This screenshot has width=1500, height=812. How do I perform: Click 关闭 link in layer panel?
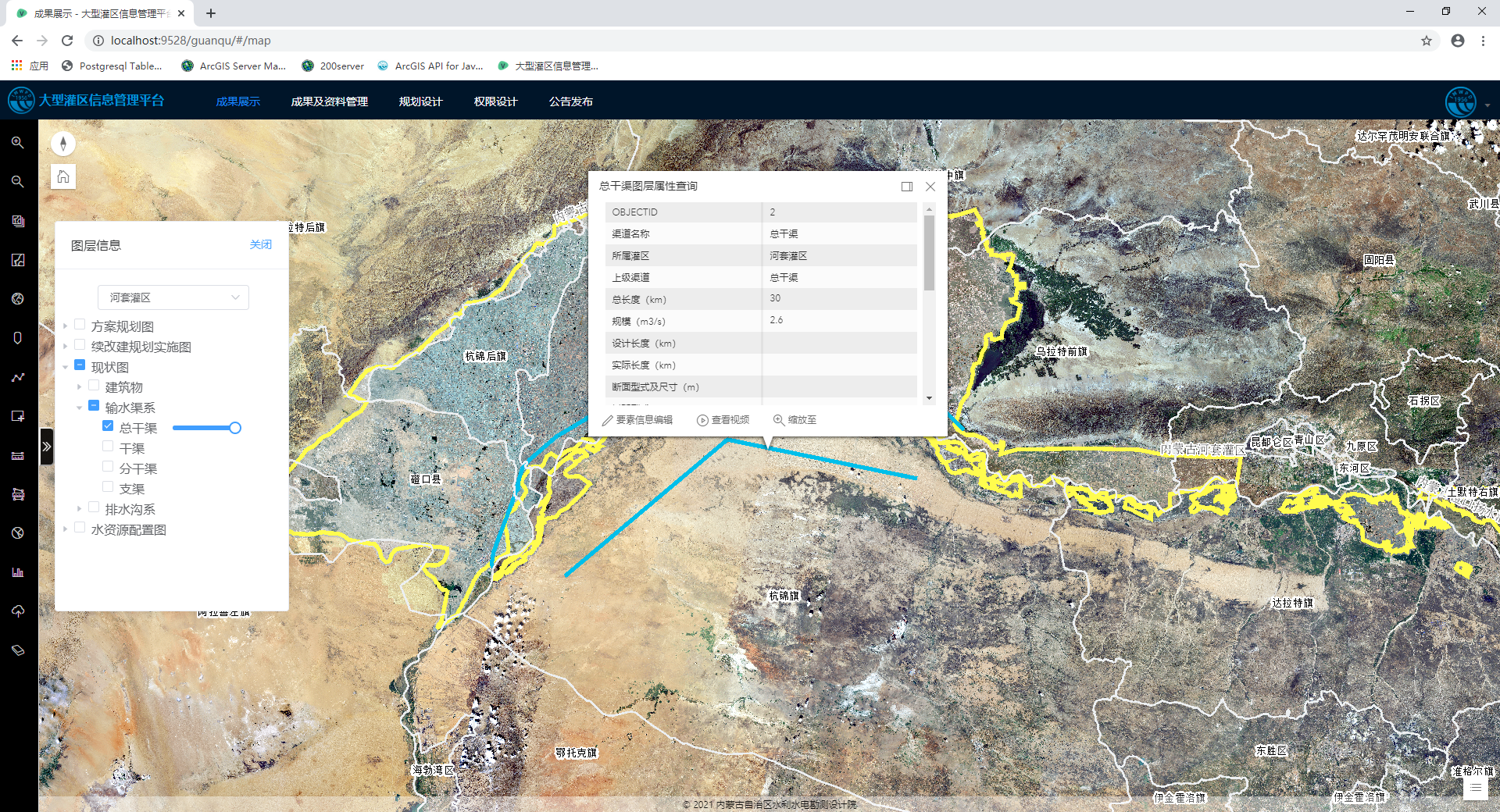(261, 244)
